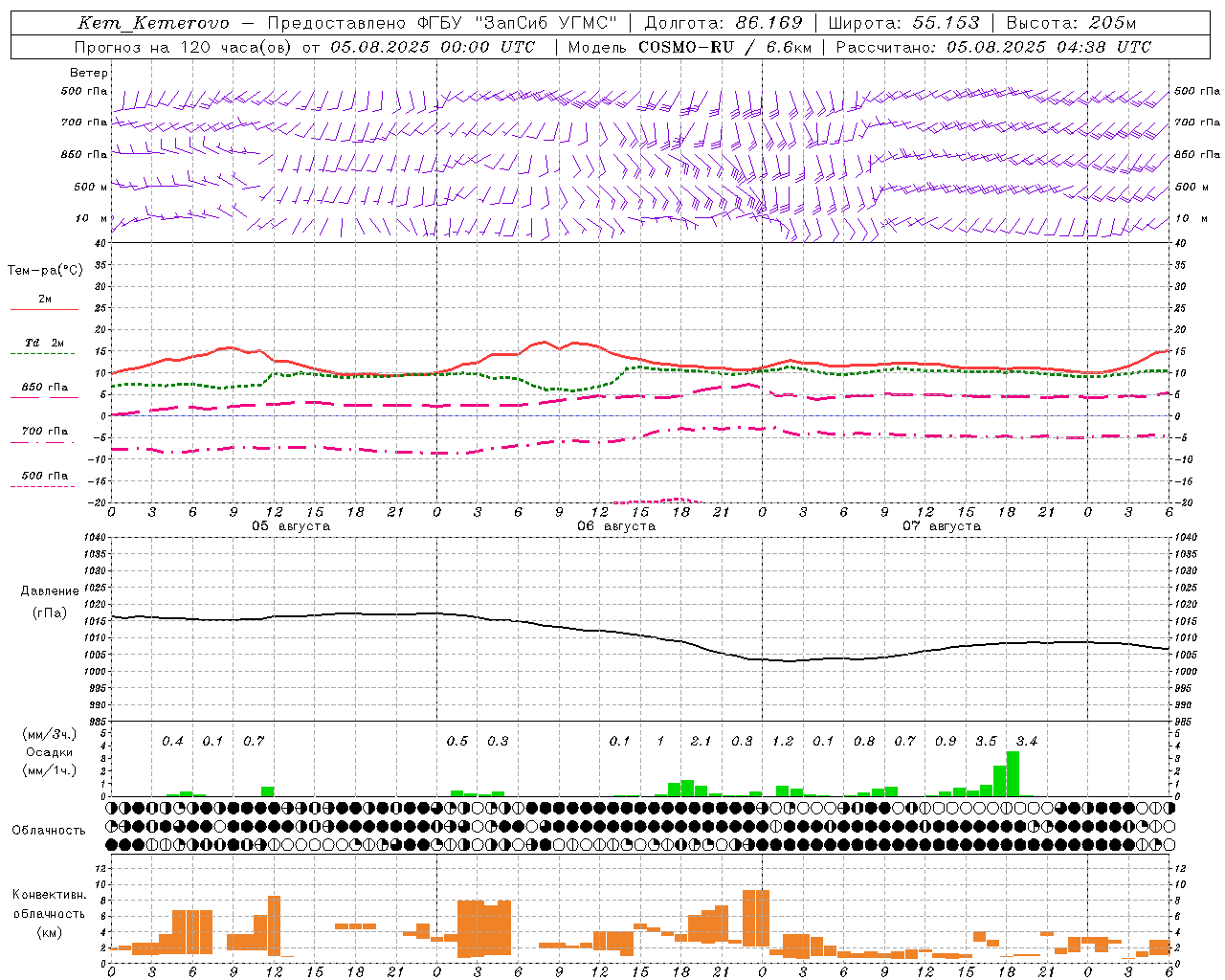Image resolution: width=1225 pixels, height=980 pixels.
Task: Click the precipitation value "3.4"
Action: click(x=1027, y=742)
